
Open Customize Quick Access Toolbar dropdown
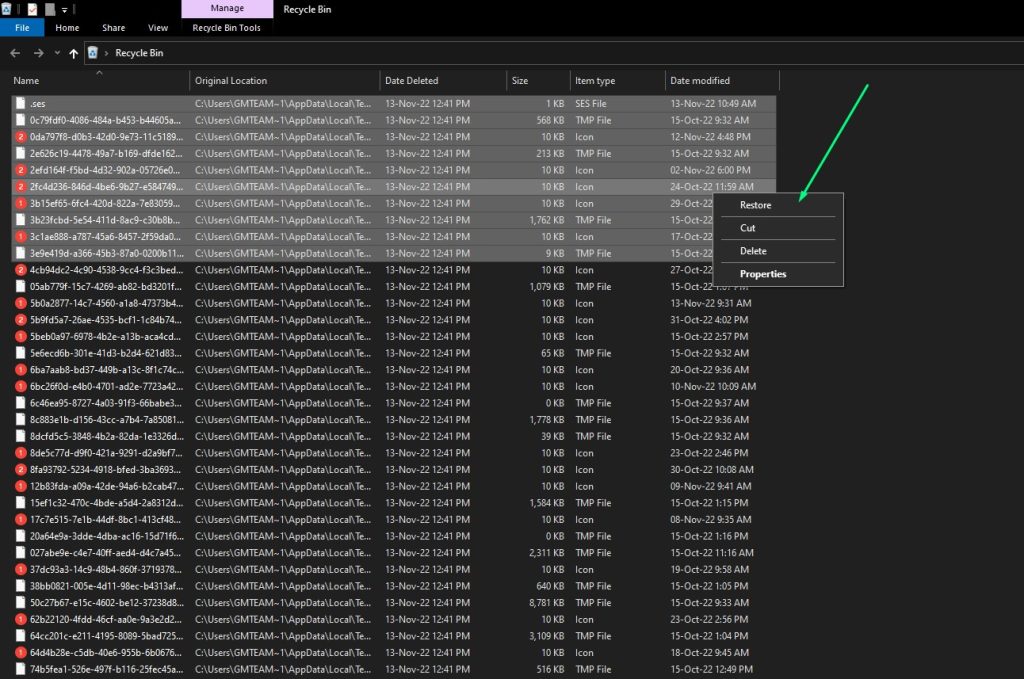point(65,10)
